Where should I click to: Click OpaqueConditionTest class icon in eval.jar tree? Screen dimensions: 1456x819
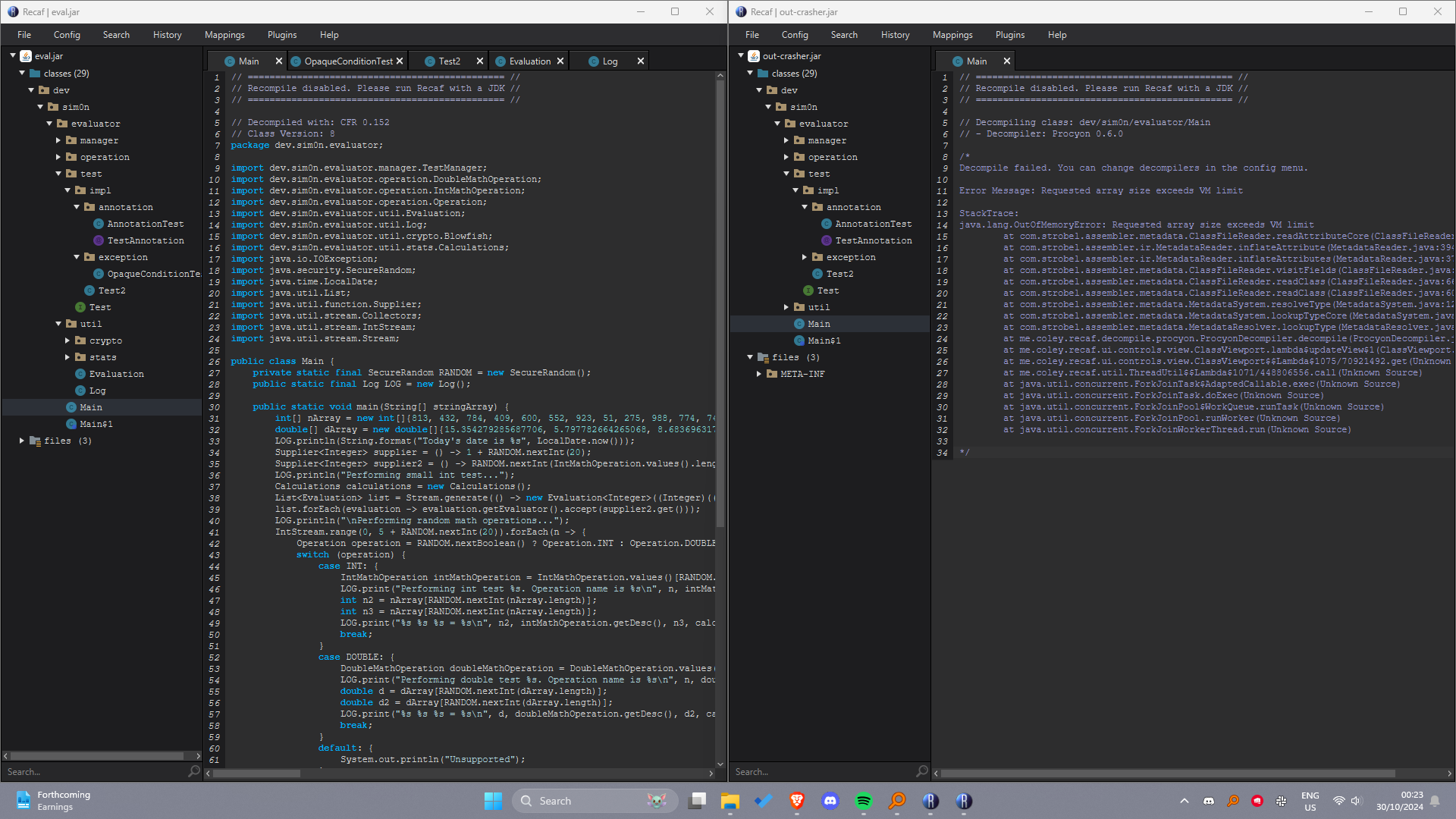click(x=99, y=274)
